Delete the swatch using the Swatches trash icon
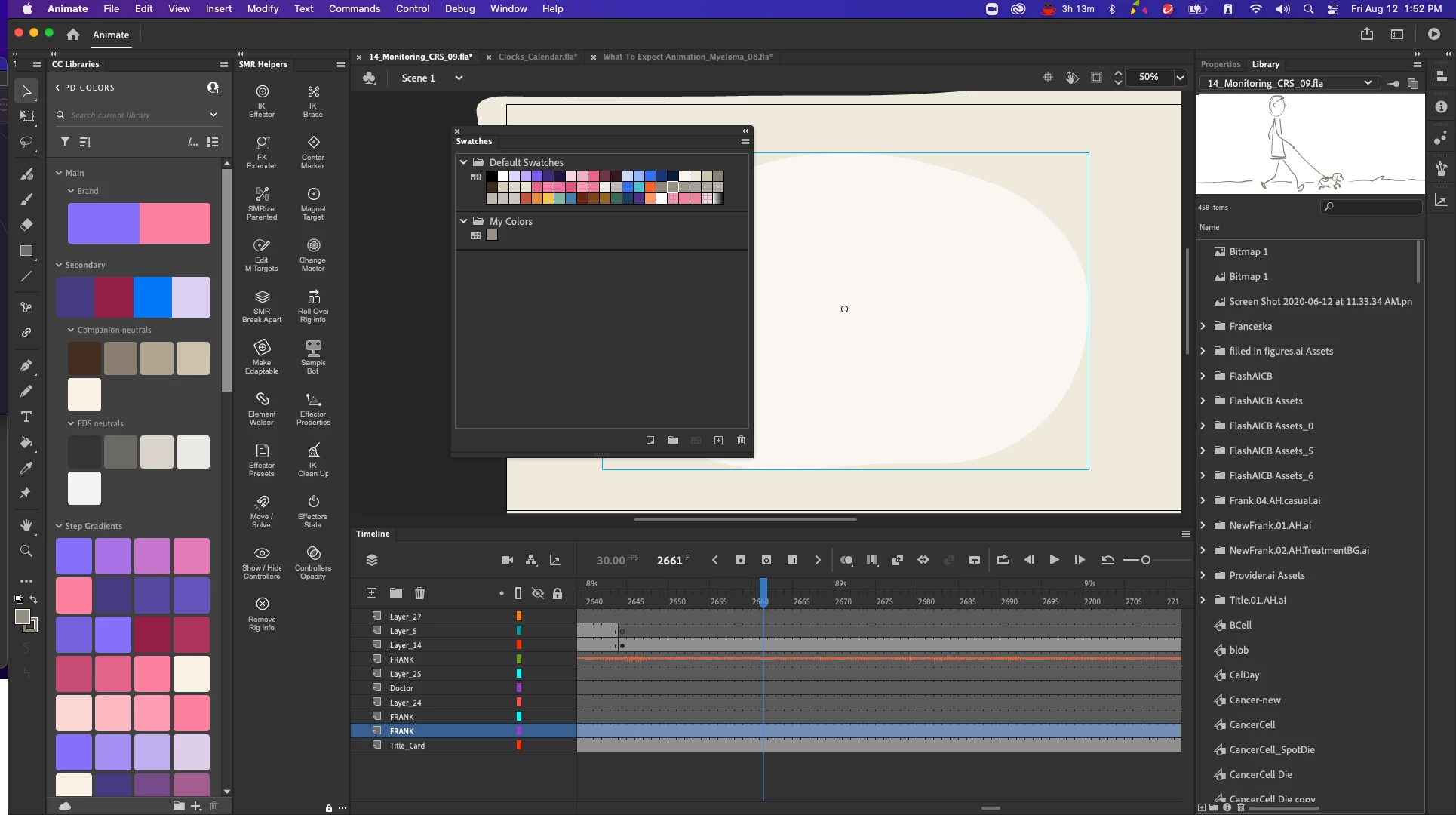 (741, 440)
